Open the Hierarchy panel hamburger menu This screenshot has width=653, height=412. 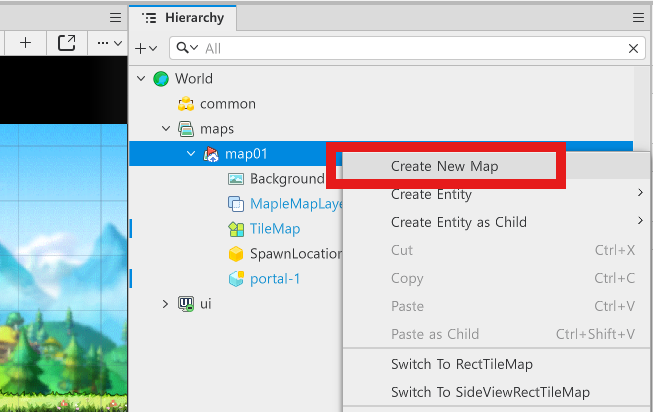point(638,17)
